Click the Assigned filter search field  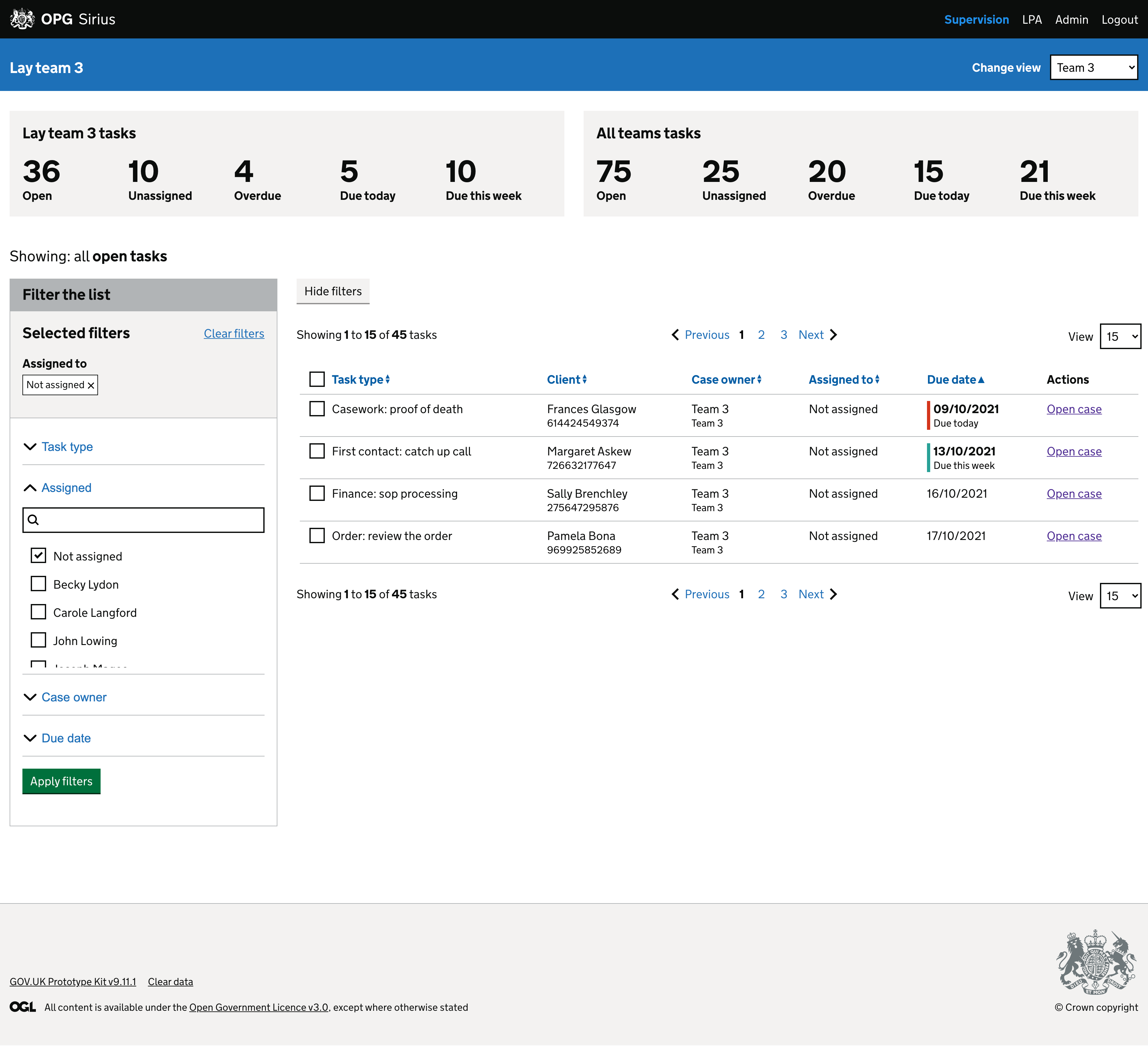coord(143,520)
